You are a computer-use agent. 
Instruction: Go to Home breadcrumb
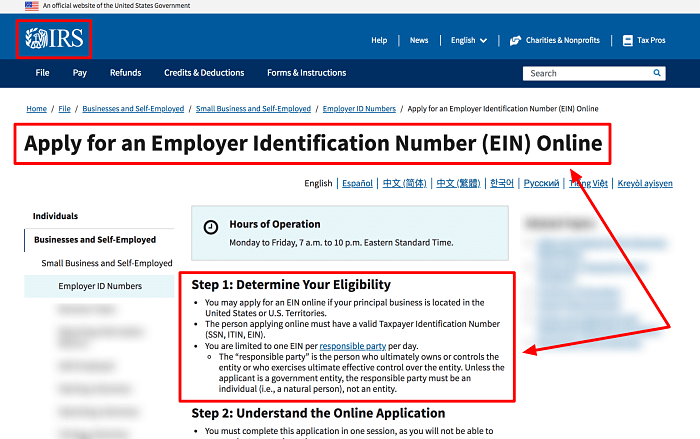click(37, 109)
